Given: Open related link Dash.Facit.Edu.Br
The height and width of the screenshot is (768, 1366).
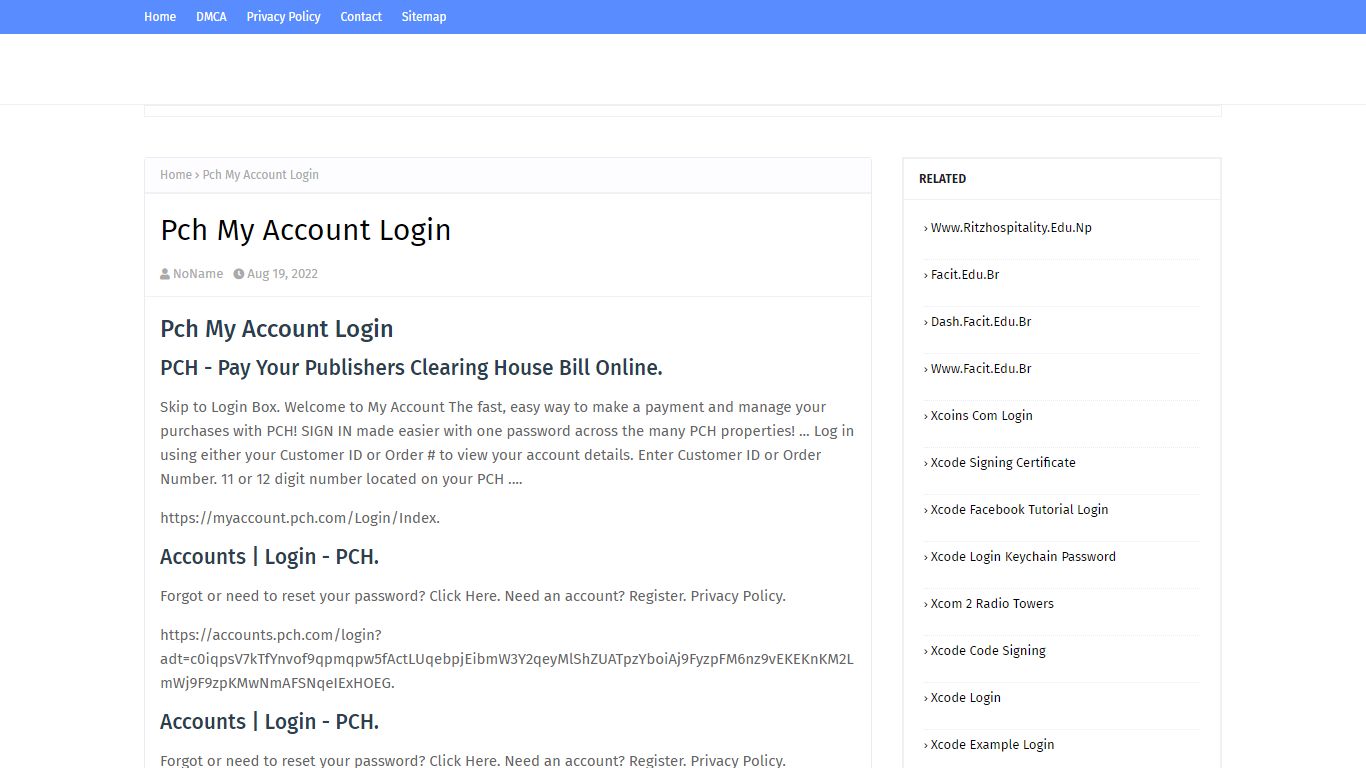Looking at the screenshot, I should coord(981,322).
